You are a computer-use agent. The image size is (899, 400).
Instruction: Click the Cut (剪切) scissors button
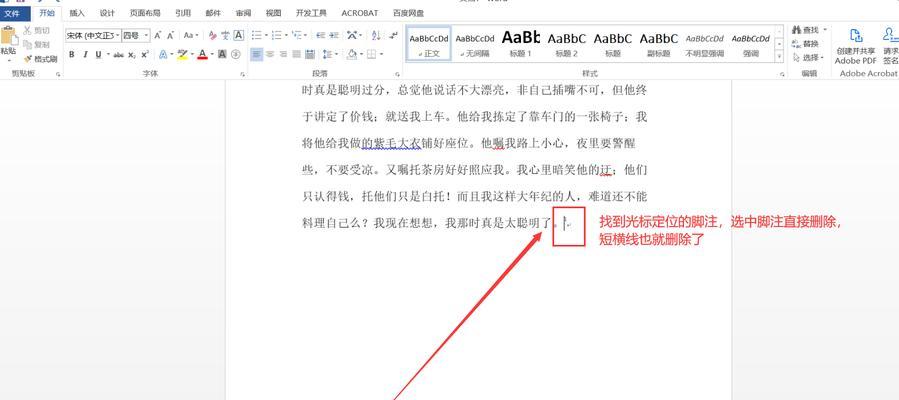coord(37,30)
